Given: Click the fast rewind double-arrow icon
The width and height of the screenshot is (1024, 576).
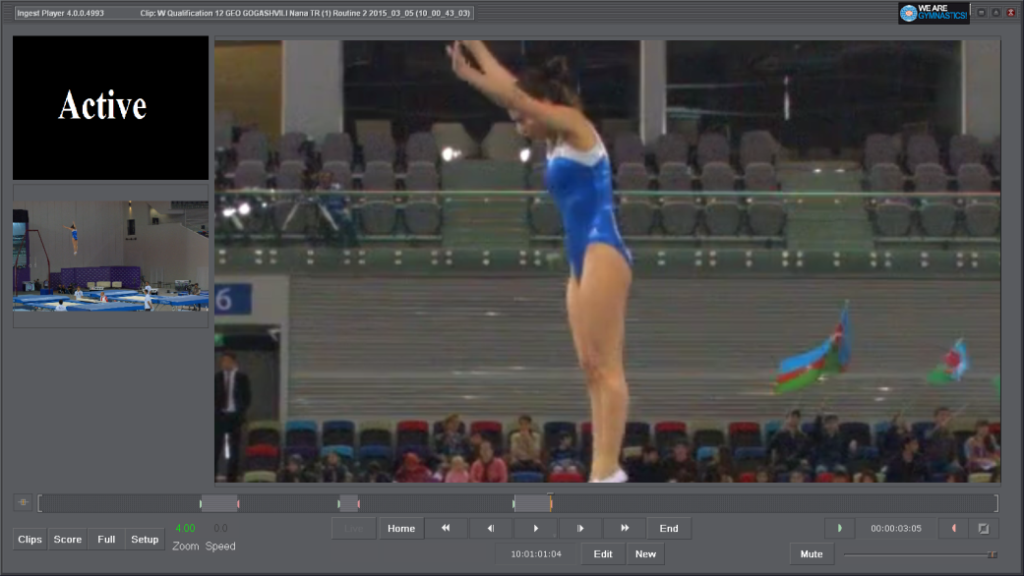Looking at the screenshot, I should click(446, 528).
